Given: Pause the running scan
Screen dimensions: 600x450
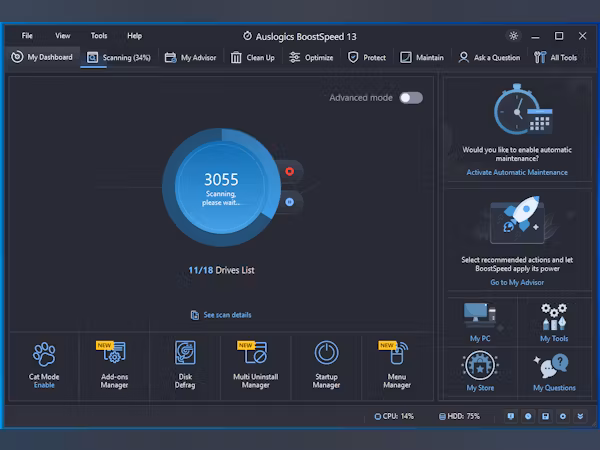Looking at the screenshot, I should tap(289, 202).
